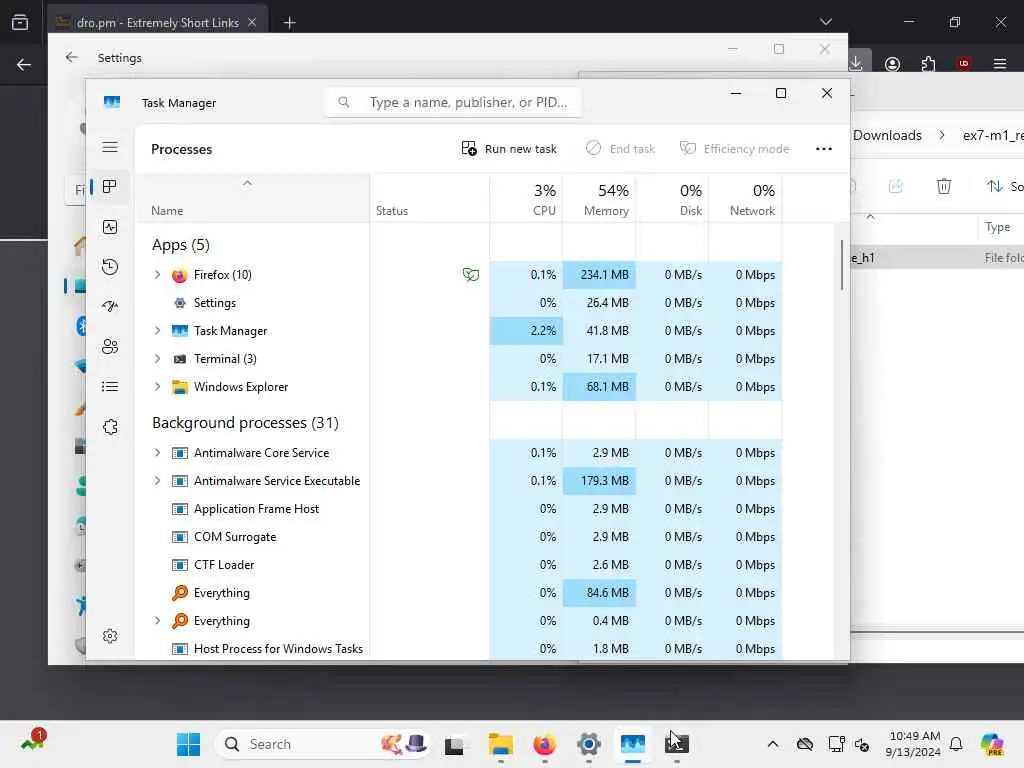Open Terminal from the taskbar
The height and width of the screenshot is (768, 1024).
(x=677, y=744)
